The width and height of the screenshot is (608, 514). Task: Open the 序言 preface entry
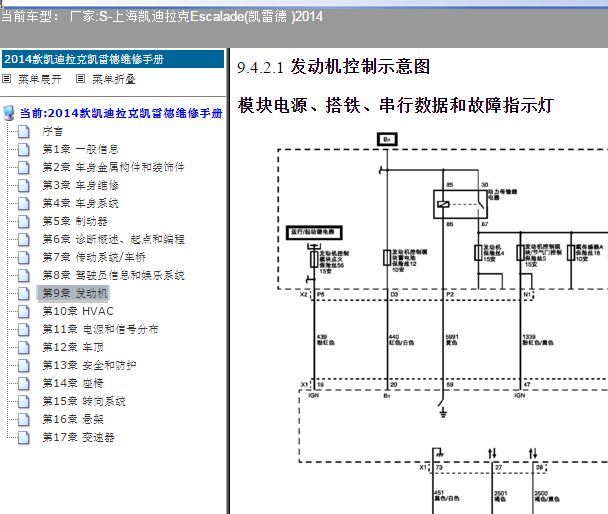(x=53, y=131)
